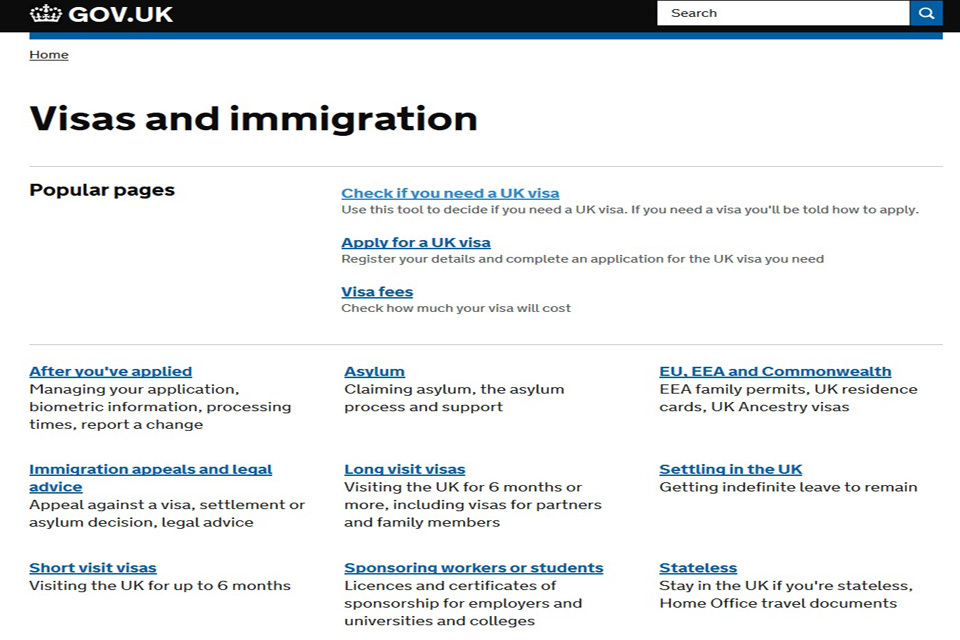Click the crown logo in the header
The width and height of the screenshot is (960, 640).
click(x=45, y=14)
